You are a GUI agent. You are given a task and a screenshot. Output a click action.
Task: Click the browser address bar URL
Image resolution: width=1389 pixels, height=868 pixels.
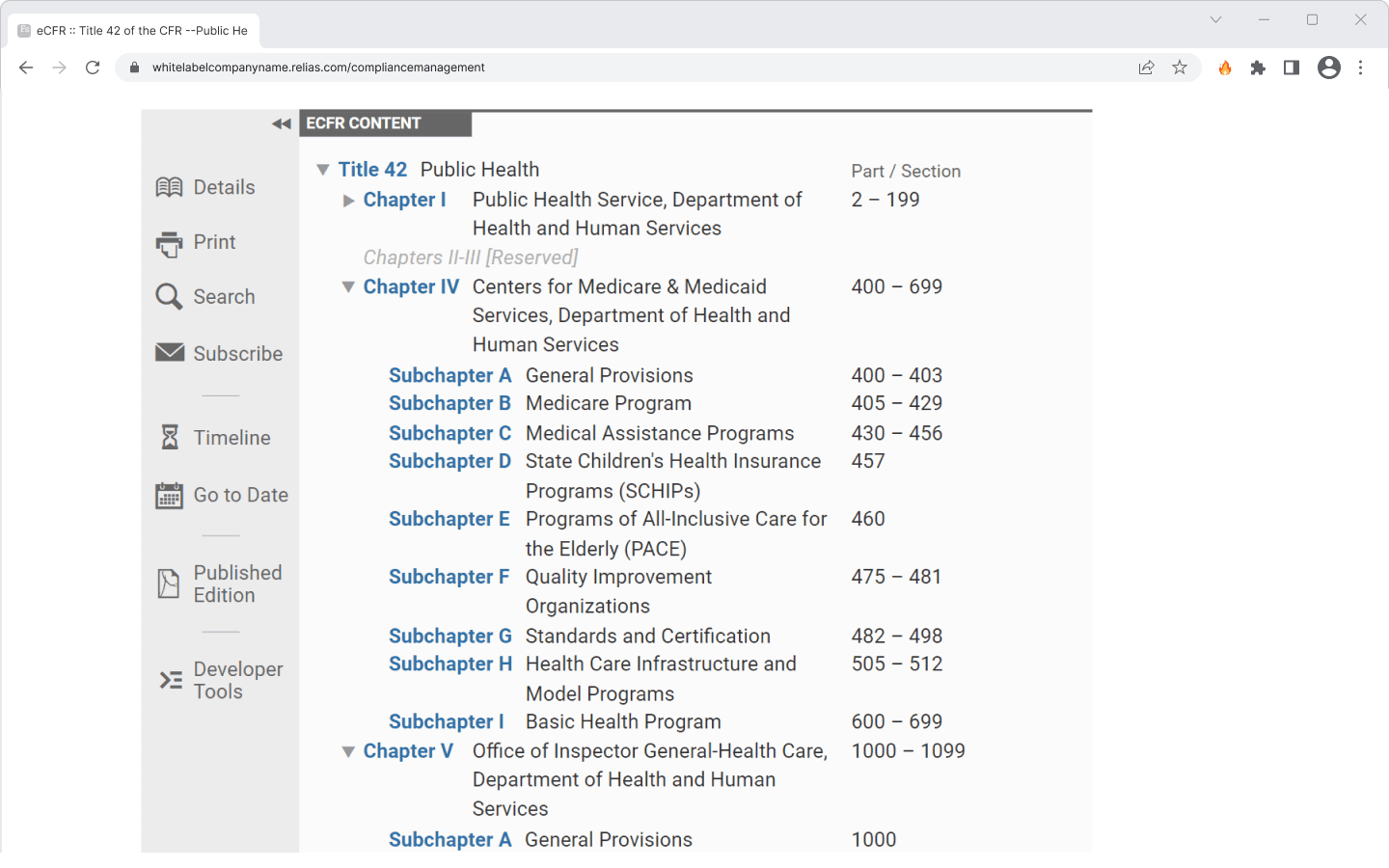pyautogui.click(x=318, y=68)
